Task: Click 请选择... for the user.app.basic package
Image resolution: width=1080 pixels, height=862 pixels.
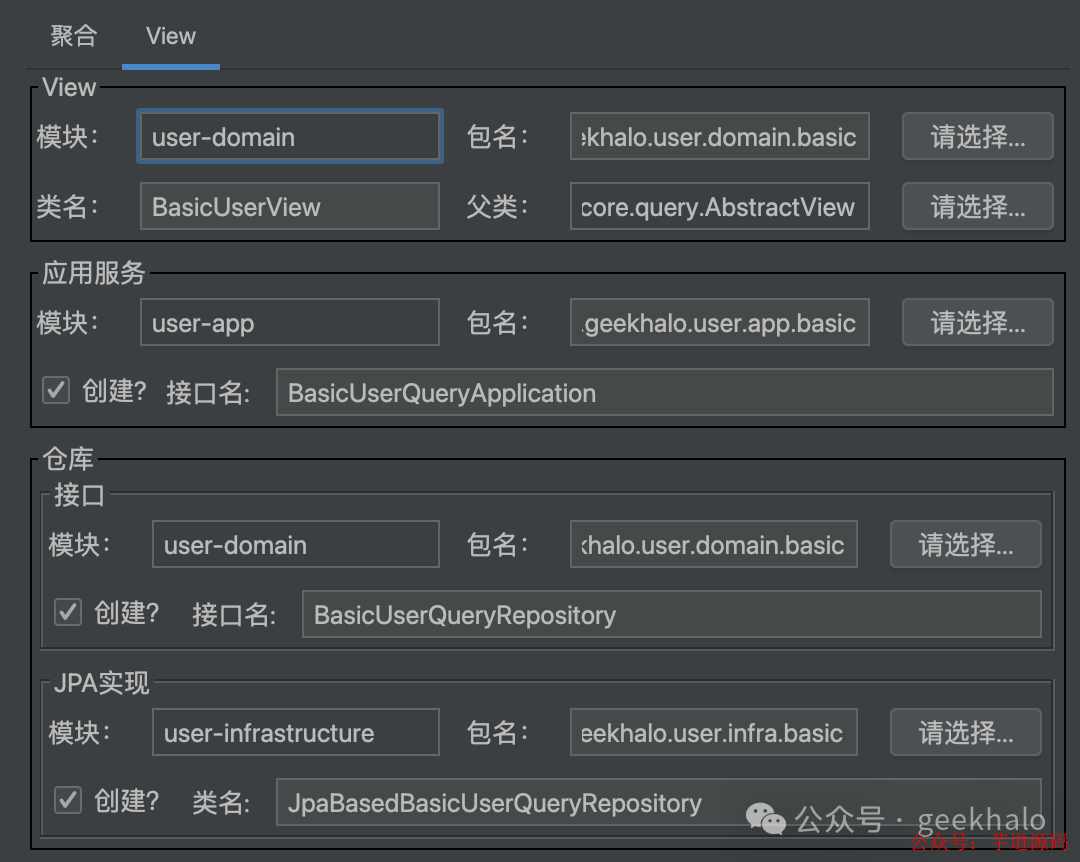Action: 977,322
